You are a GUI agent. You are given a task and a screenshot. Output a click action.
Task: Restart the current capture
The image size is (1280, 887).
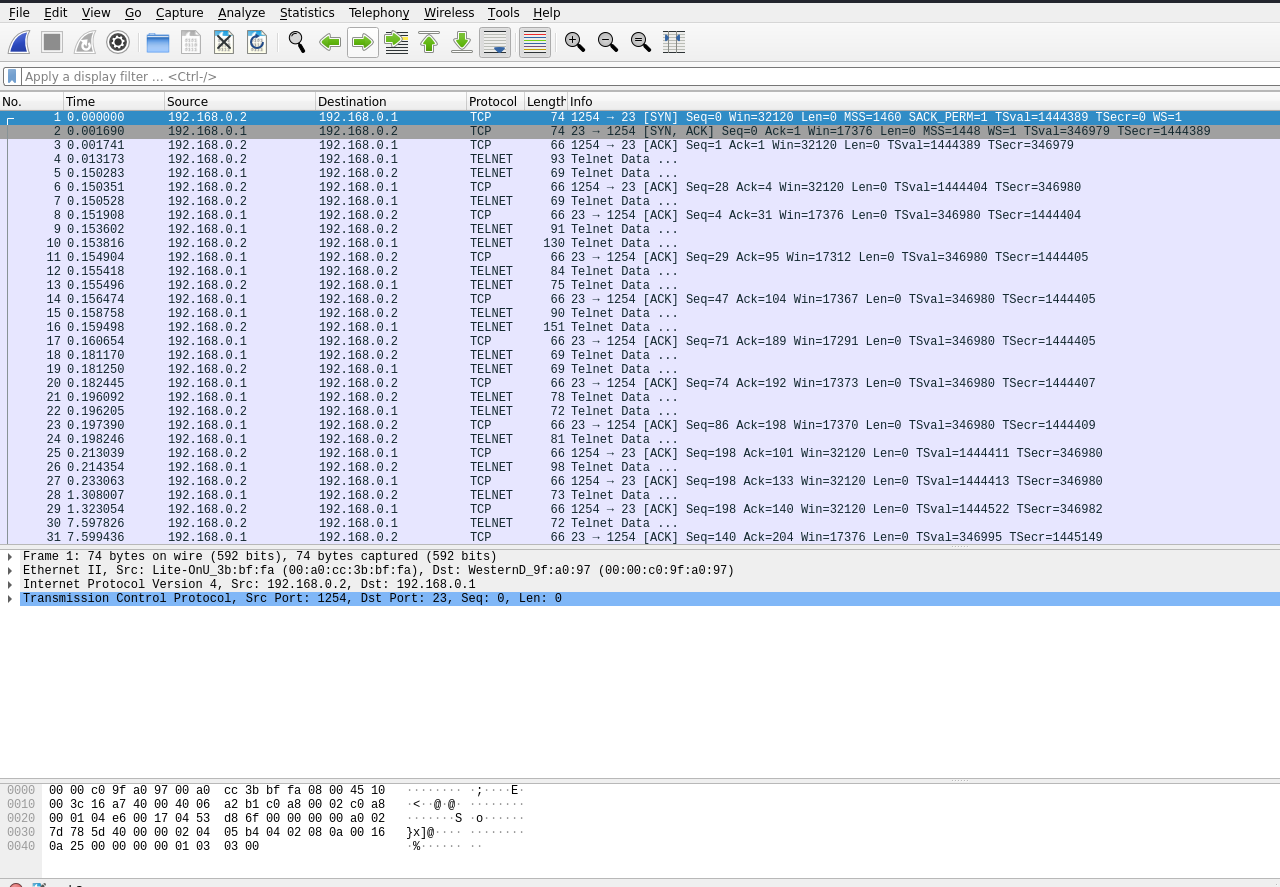[x=85, y=42]
